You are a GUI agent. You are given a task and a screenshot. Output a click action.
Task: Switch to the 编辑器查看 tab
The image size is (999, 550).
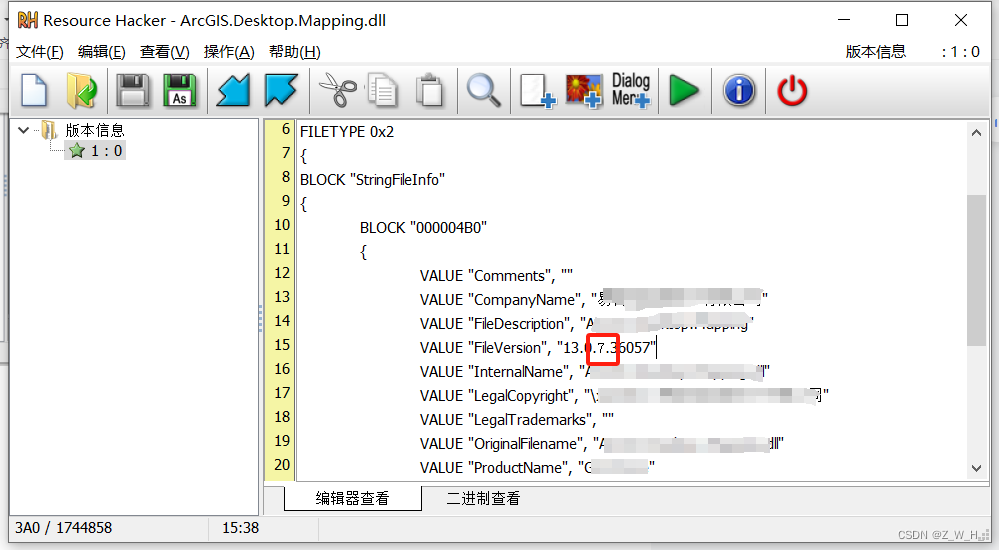pos(352,498)
